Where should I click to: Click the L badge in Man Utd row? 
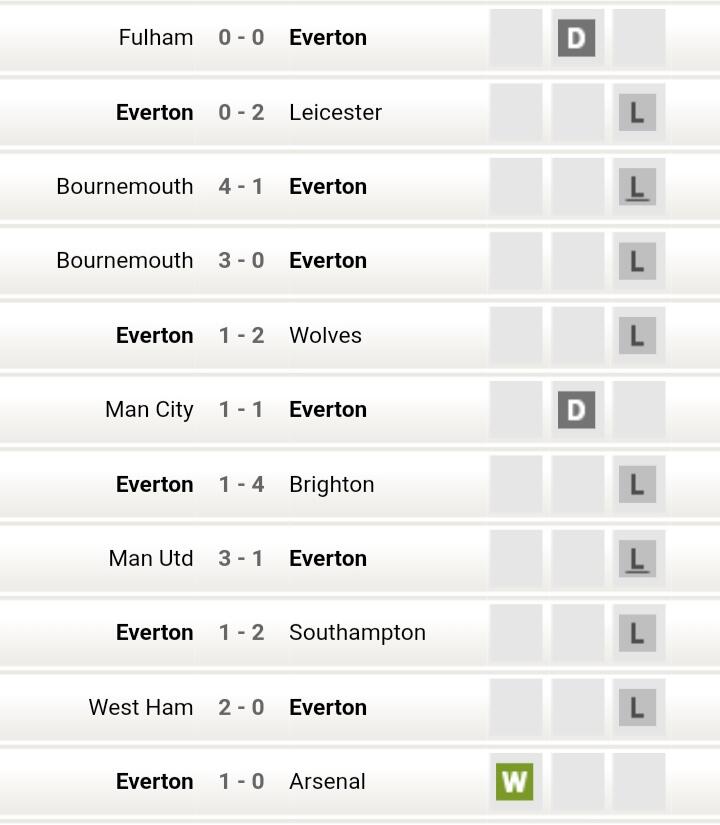click(637, 558)
